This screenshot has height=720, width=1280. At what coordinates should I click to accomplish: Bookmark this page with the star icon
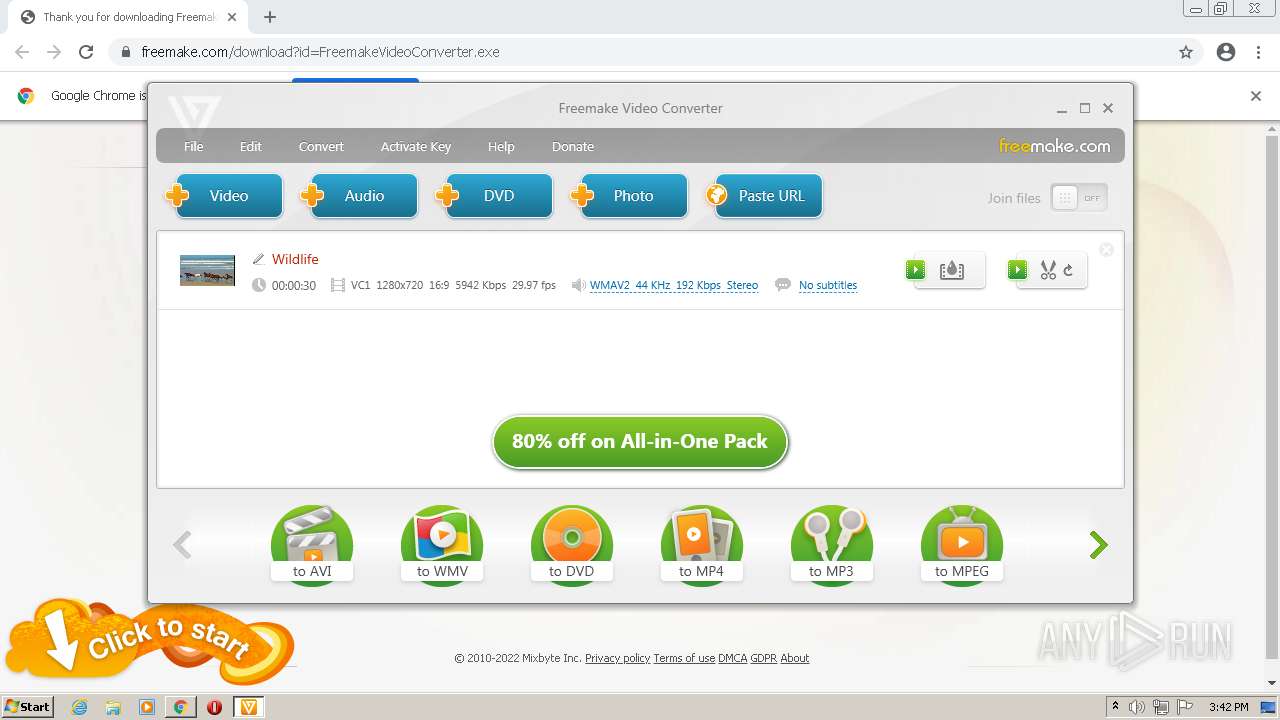click(1186, 52)
